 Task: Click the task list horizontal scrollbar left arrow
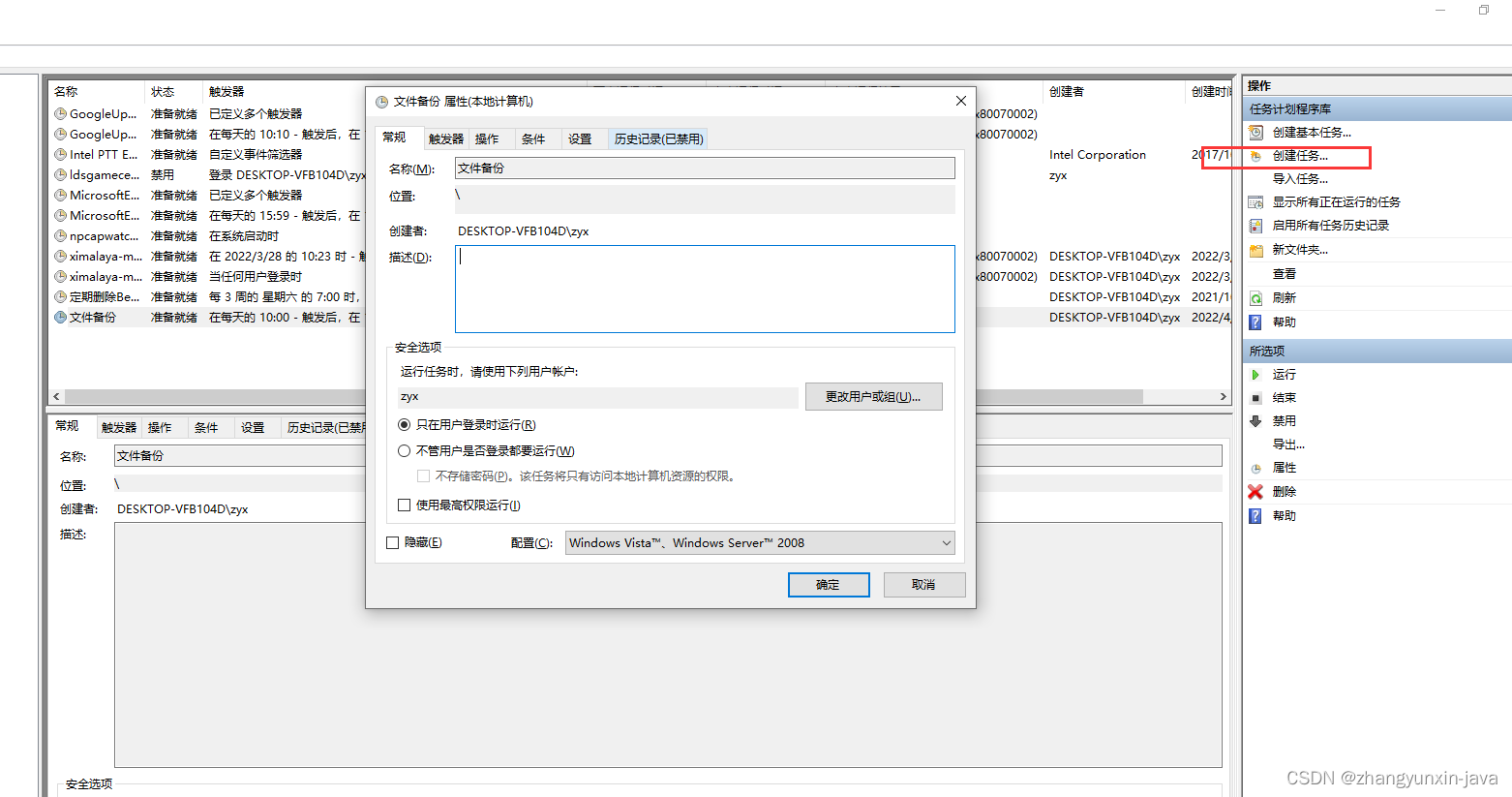(x=56, y=396)
